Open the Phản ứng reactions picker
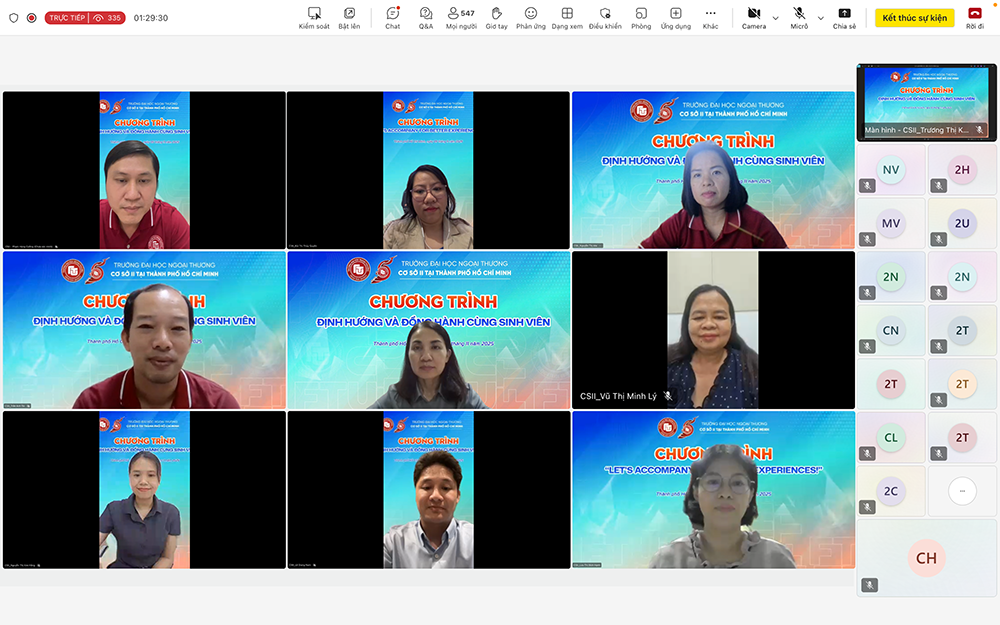 531,17
